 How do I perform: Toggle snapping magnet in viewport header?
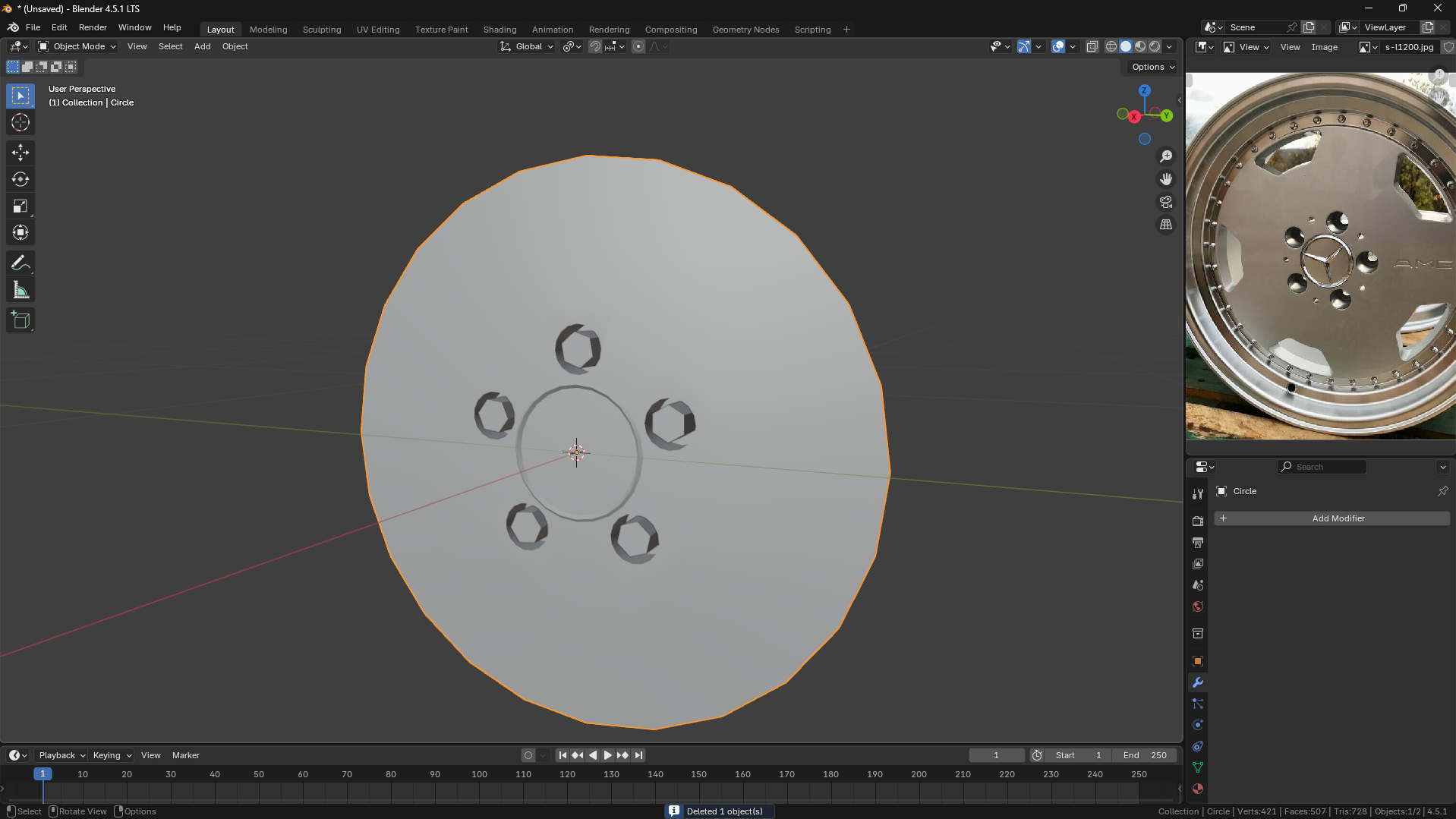click(595, 47)
